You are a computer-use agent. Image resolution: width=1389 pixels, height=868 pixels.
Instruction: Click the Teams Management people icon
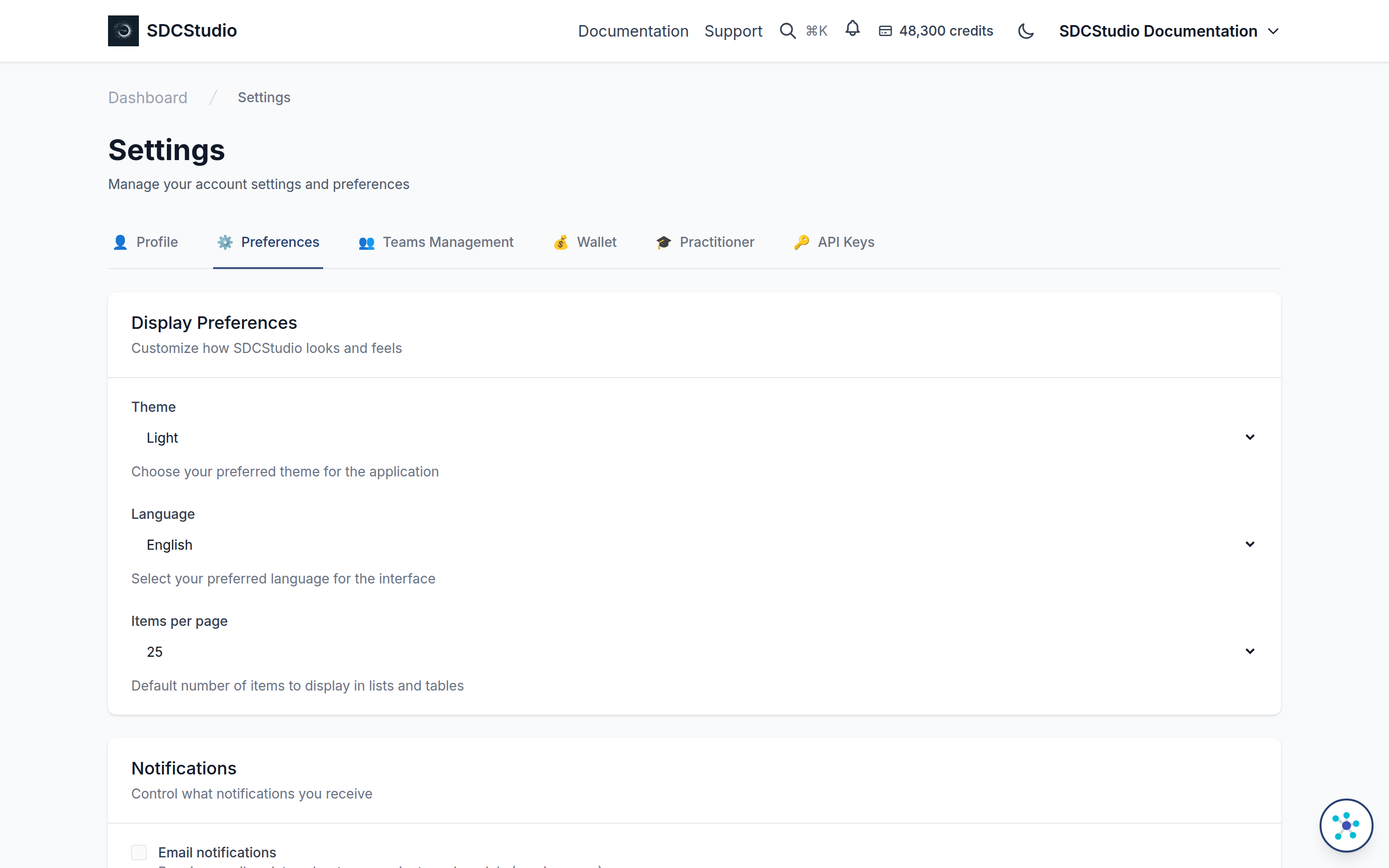point(366,243)
